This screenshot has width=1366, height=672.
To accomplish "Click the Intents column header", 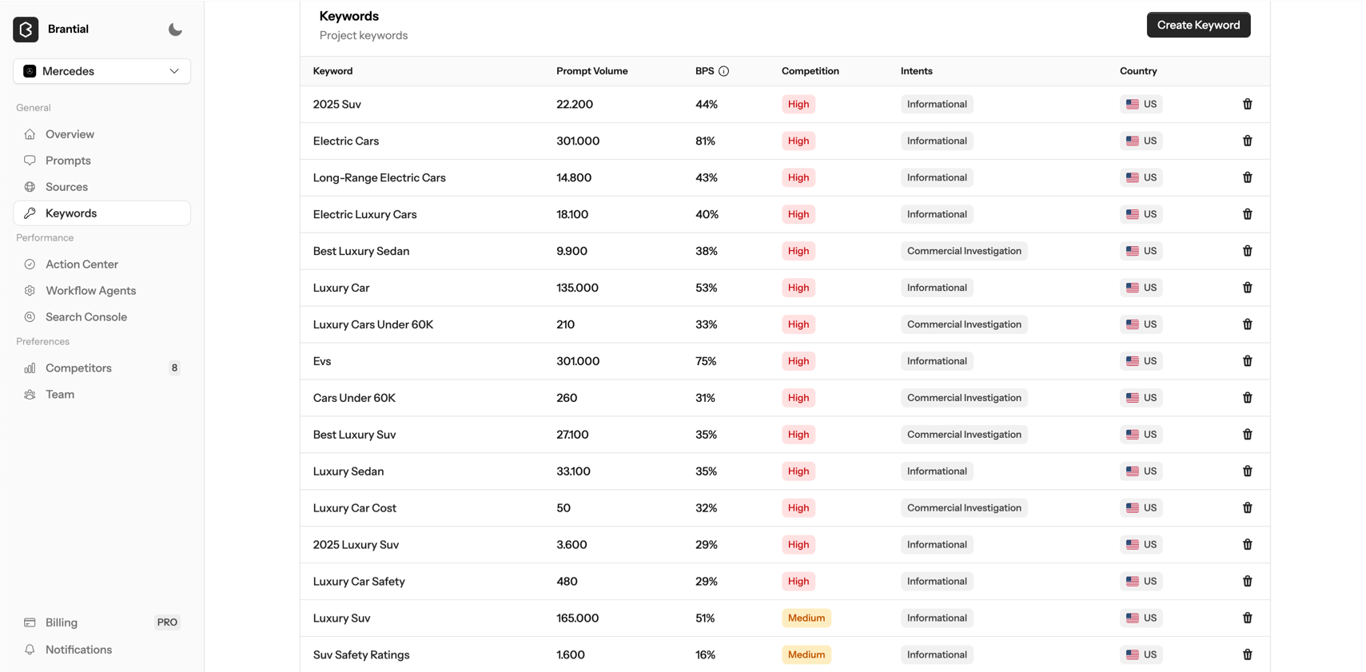I will click(x=916, y=70).
